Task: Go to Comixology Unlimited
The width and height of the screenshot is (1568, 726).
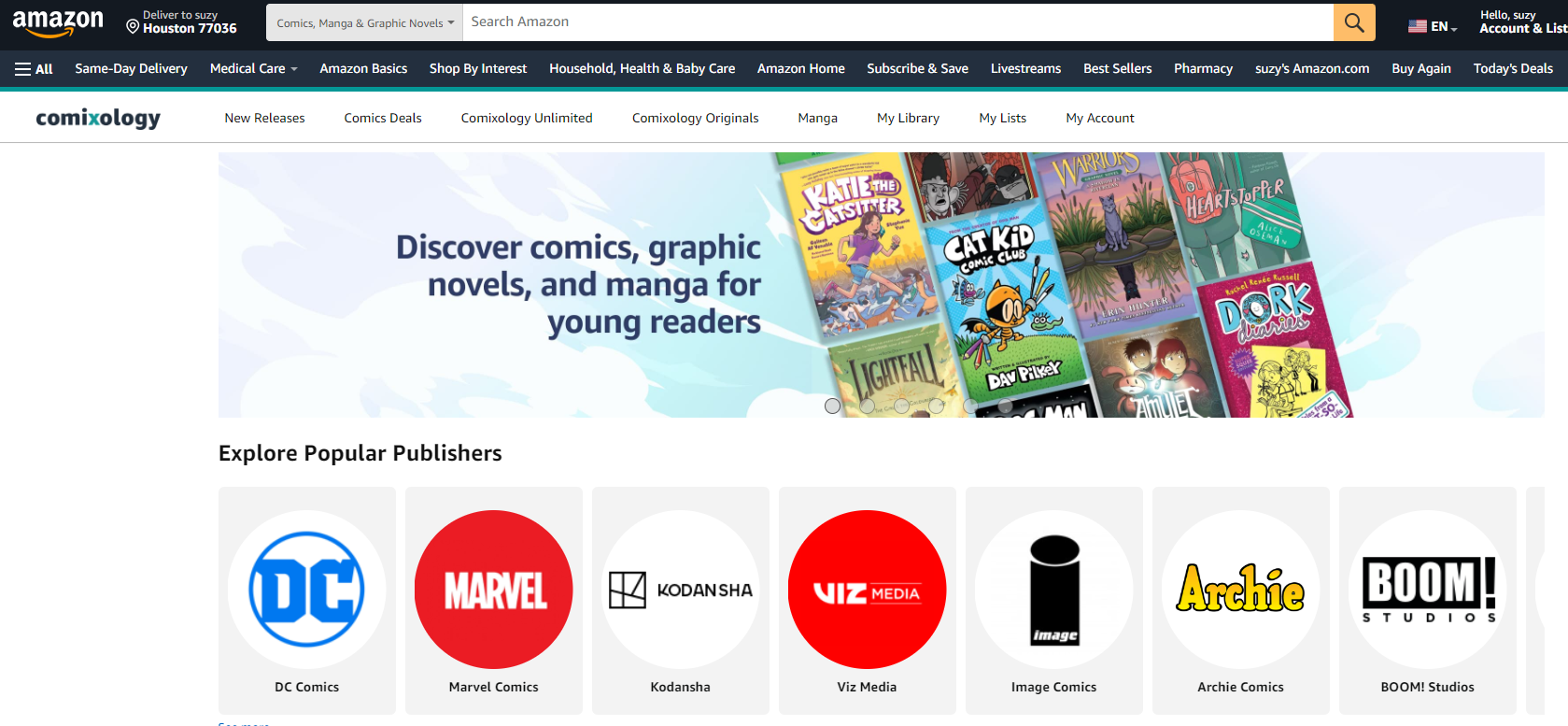Action: point(527,119)
